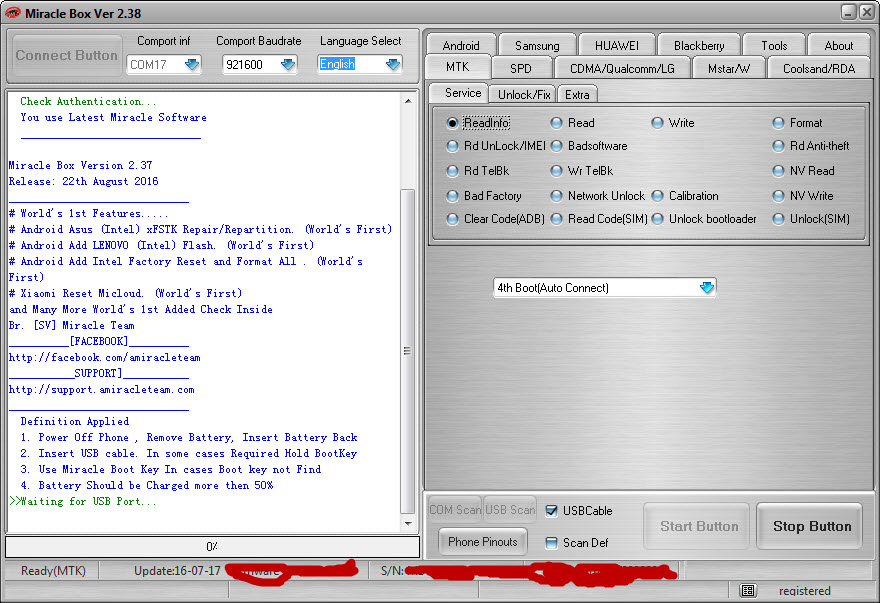
Task: Open the Blackberry tab
Action: pos(699,45)
